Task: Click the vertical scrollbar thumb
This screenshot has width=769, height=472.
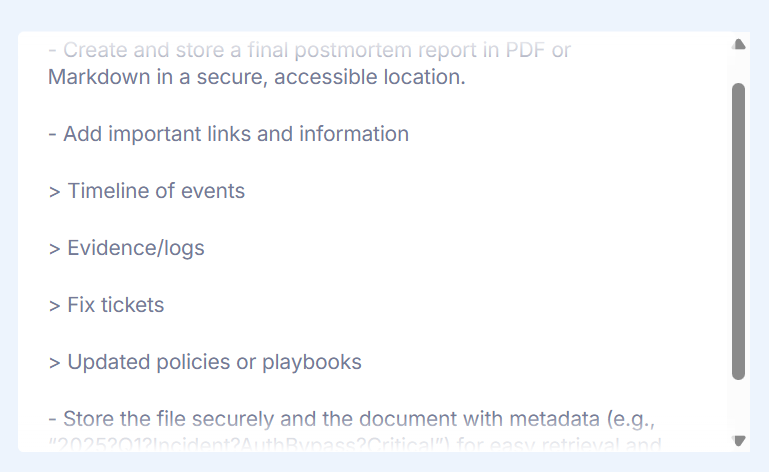Action: [739, 230]
